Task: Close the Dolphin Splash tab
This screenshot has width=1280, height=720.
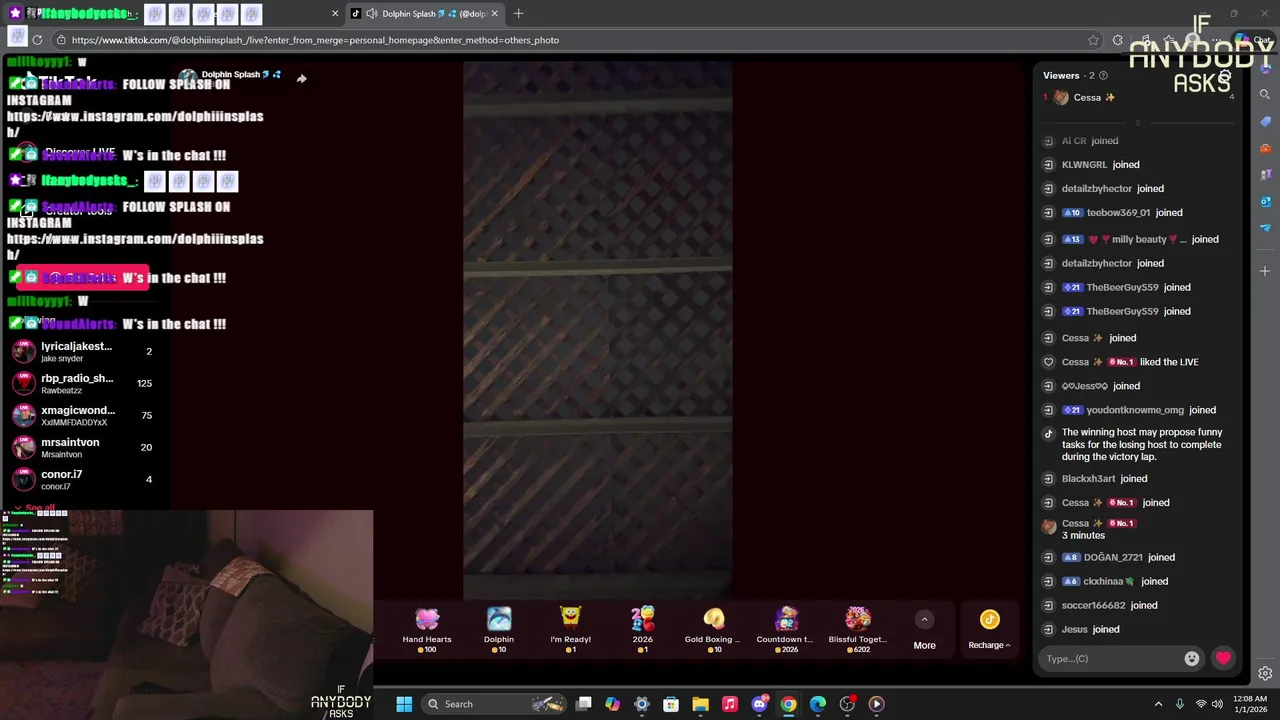Action: pyautogui.click(x=494, y=14)
